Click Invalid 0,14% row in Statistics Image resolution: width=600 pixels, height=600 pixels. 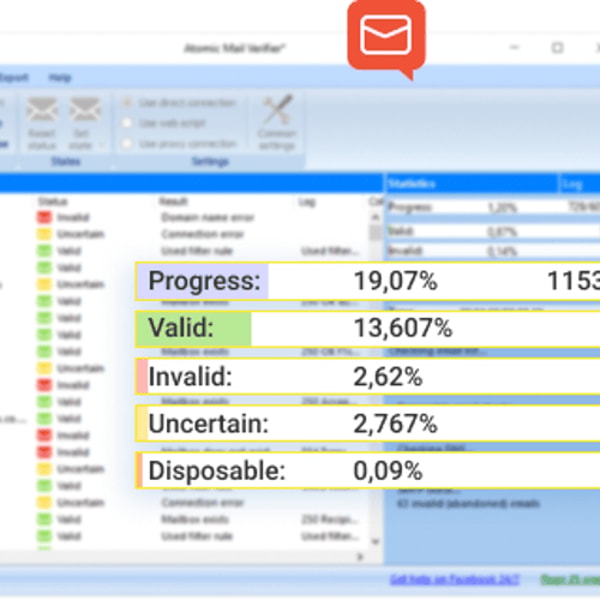(493, 251)
